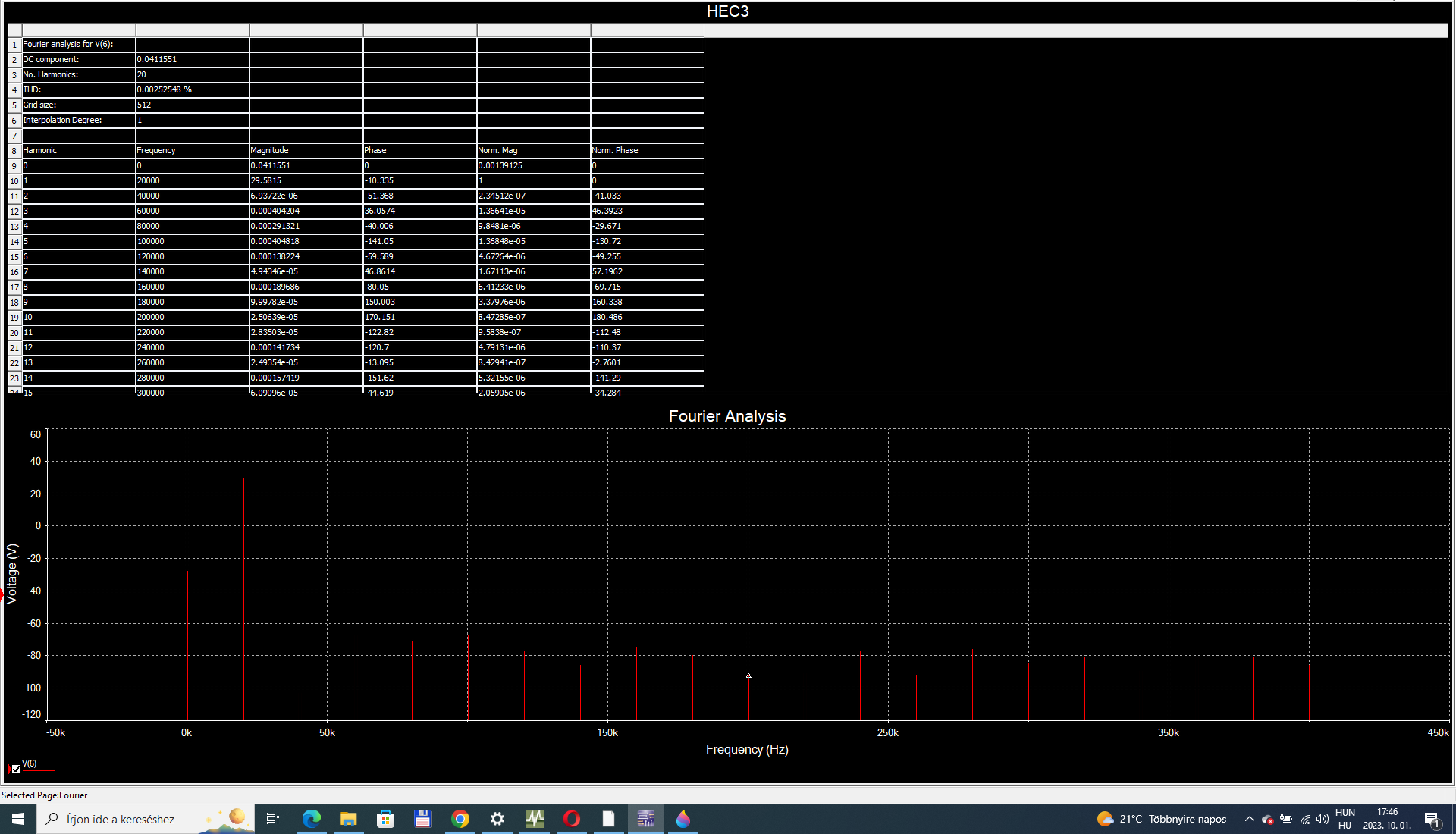The width and height of the screenshot is (1456, 834).
Task: Open Microsoft Store from the taskbar
Action: pos(386,819)
